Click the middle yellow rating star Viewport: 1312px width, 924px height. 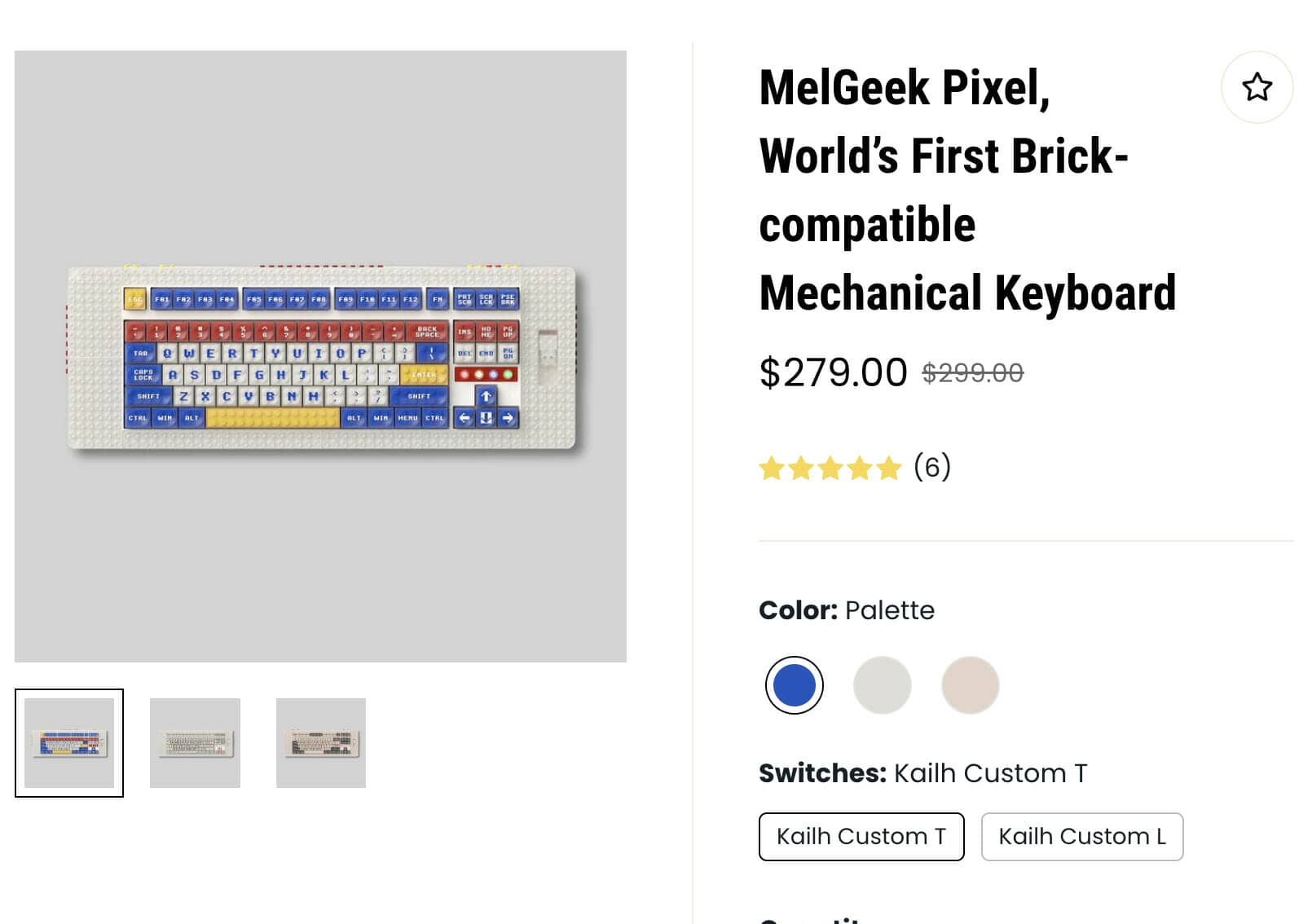[x=830, y=469]
